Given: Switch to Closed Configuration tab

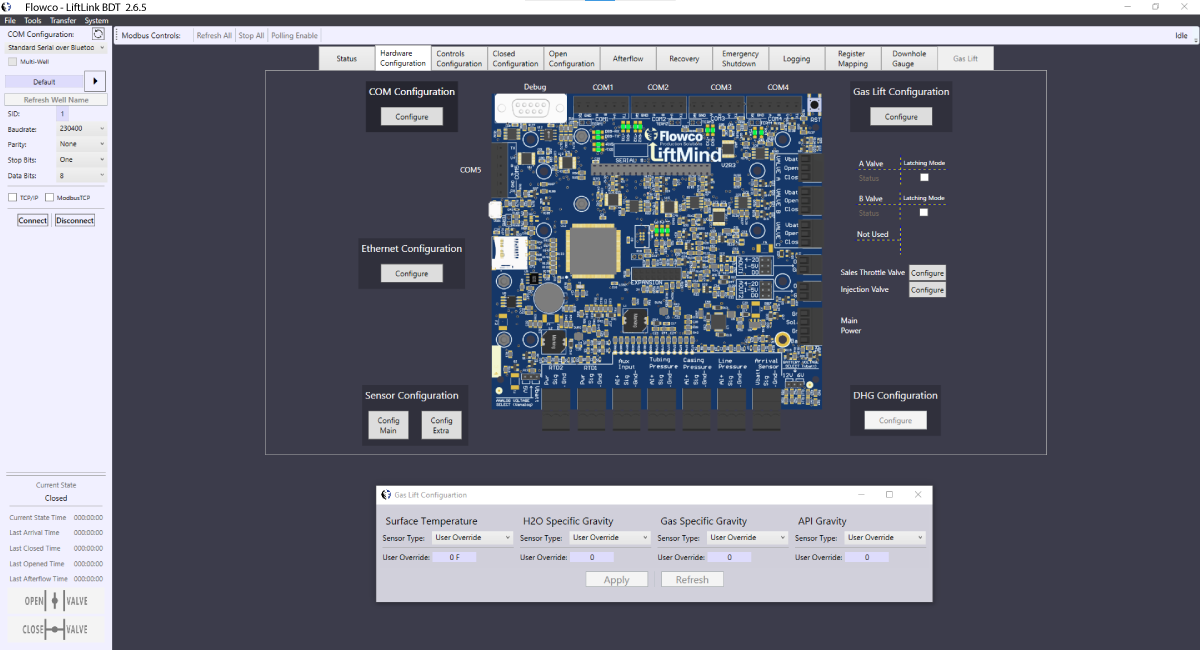Looking at the screenshot, I should tap(516, 59).
